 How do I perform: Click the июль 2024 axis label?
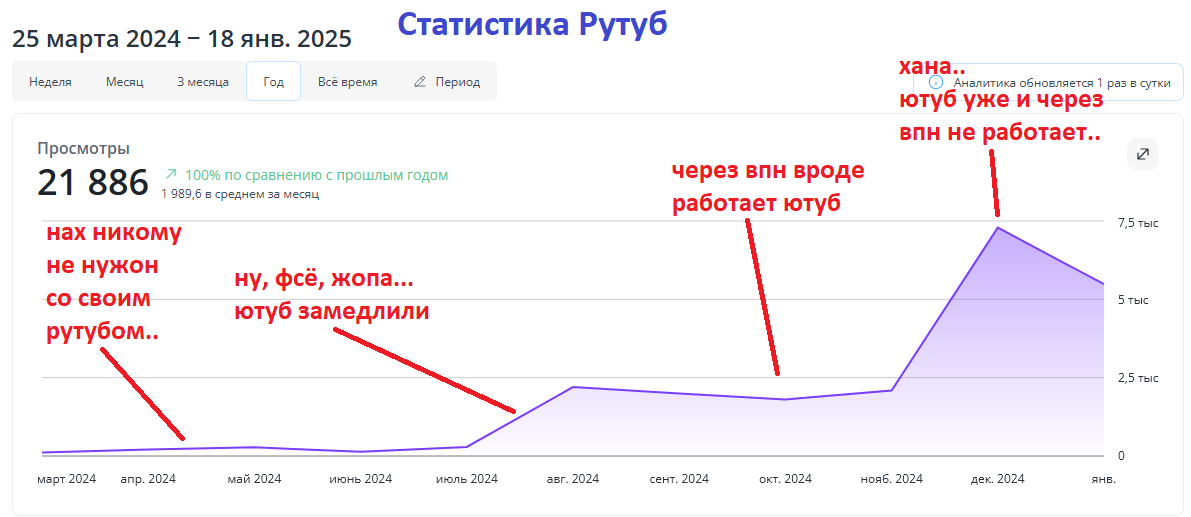[x=466, y=479]
